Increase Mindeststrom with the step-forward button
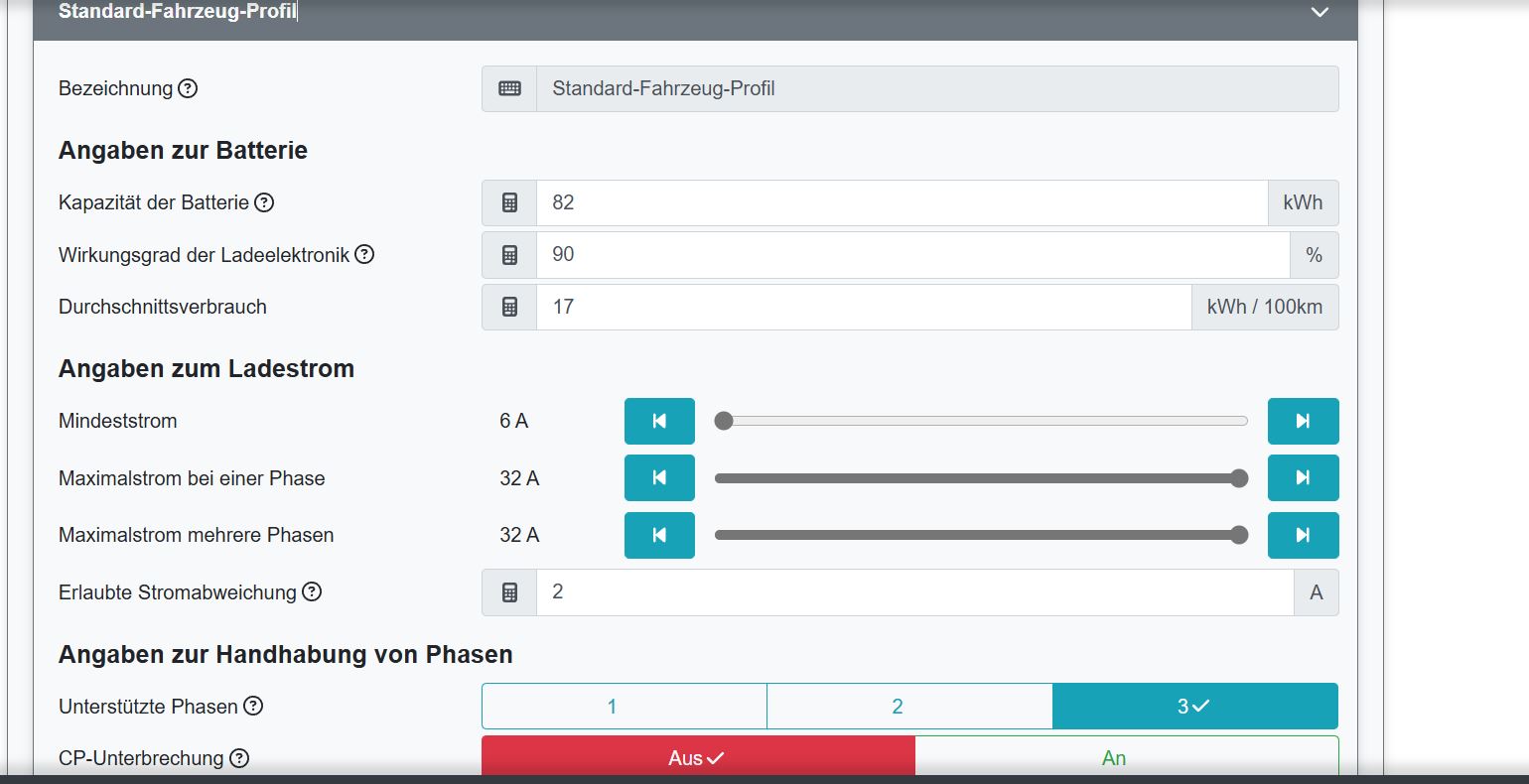1529x784 pixels. point(1303,421)
